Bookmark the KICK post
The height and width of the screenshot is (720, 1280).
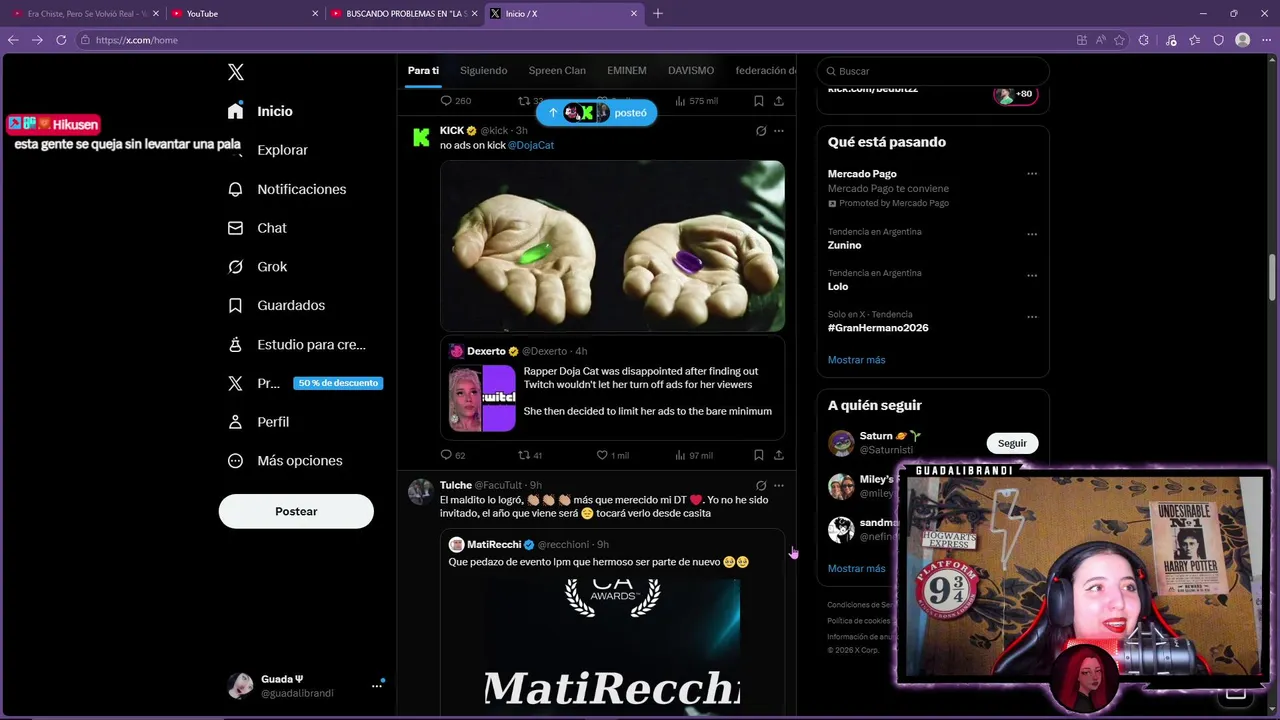[x=759, y=455]
